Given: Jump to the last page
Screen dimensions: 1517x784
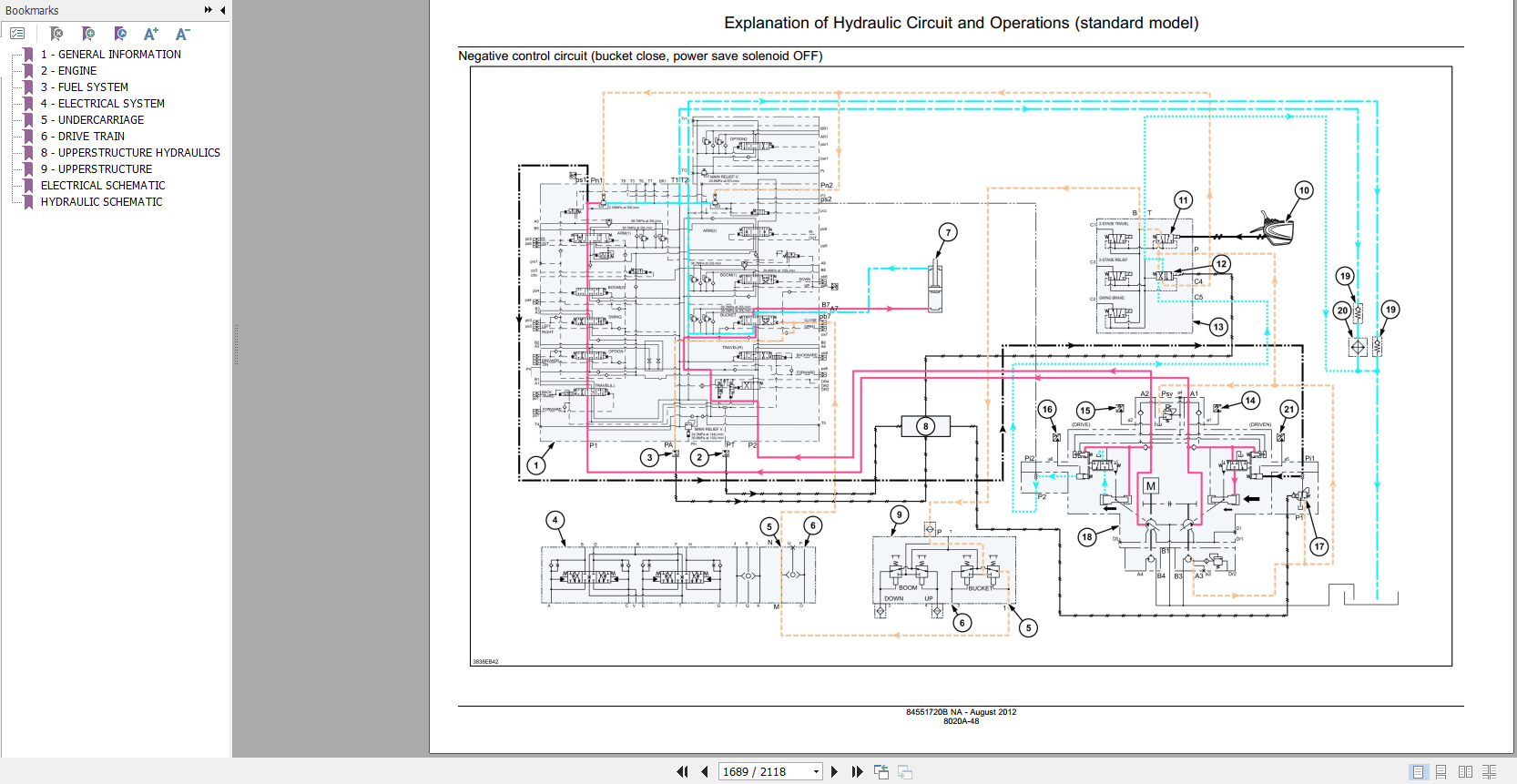Looking at the screenshot, I should coord(857,771).
